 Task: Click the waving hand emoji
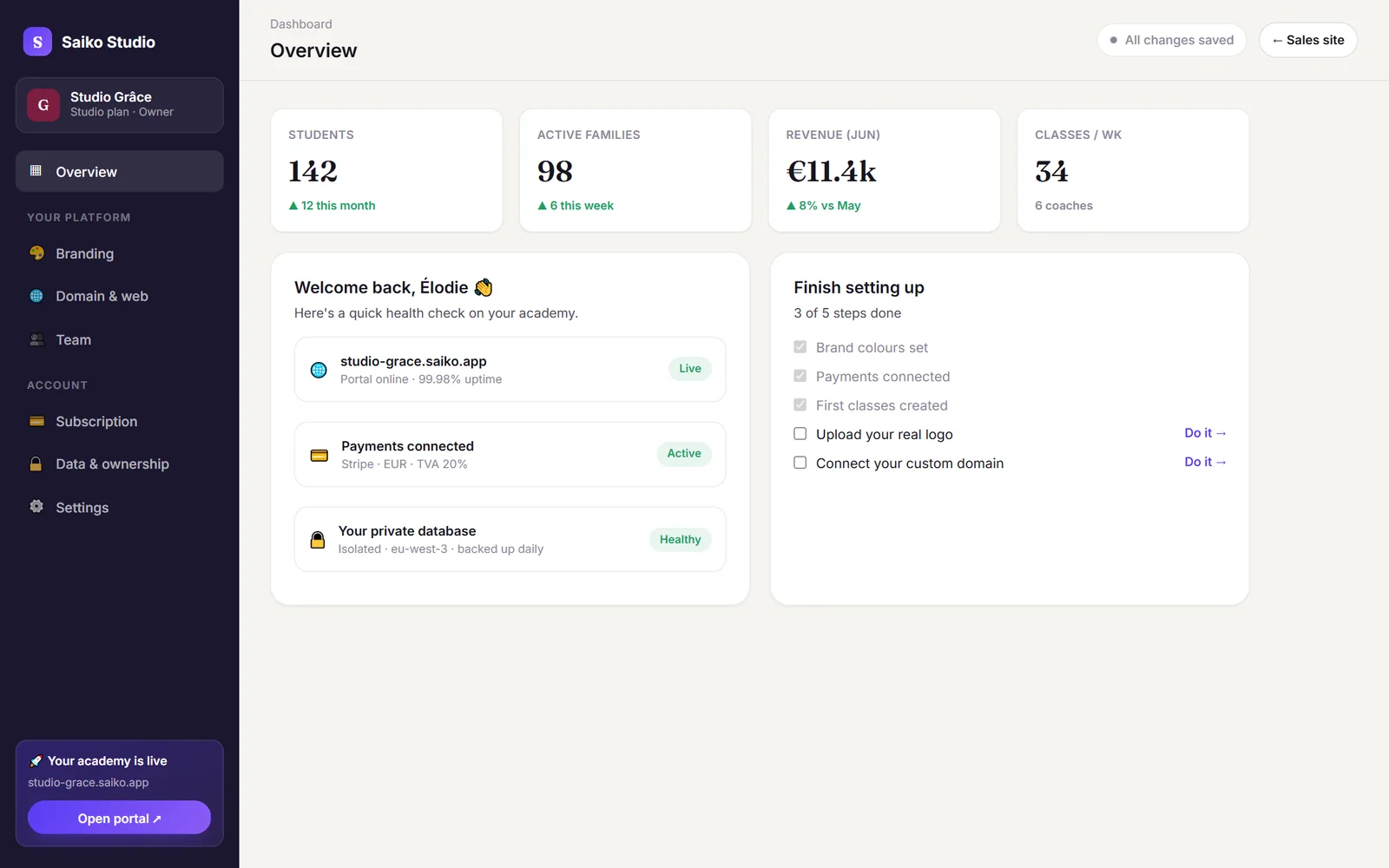point(484,287)
